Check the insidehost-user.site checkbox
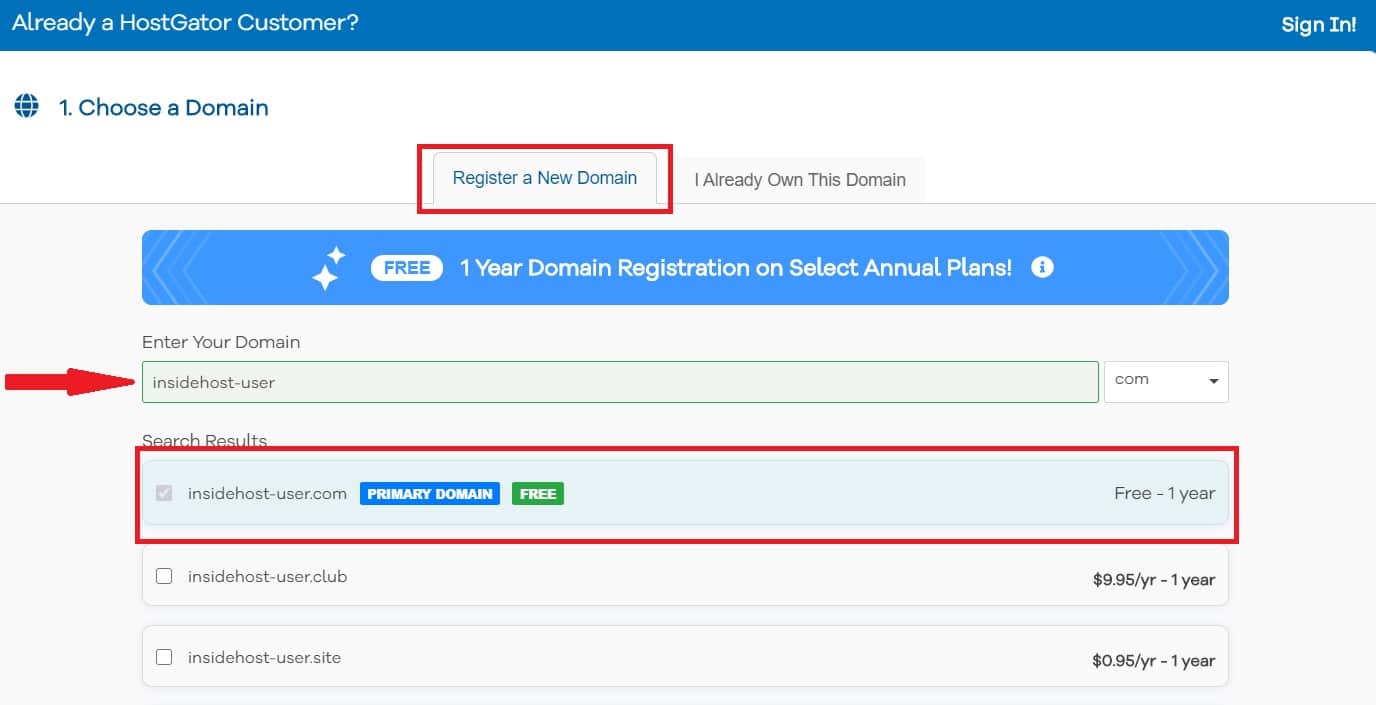 click(164, 657)
